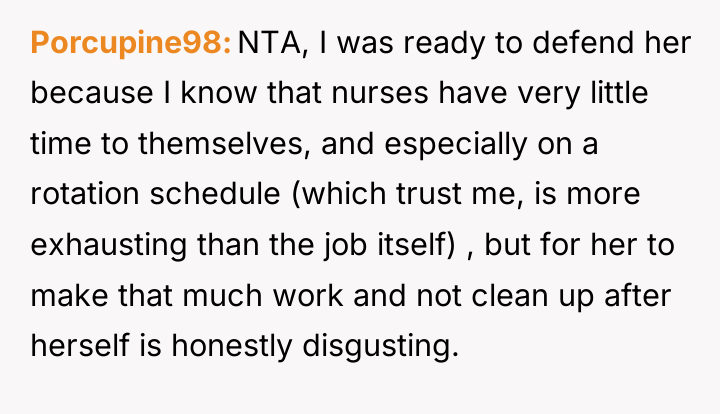Click the word "herself" on the last line
This screenshot has height=414, width=720.
[80, 345]
